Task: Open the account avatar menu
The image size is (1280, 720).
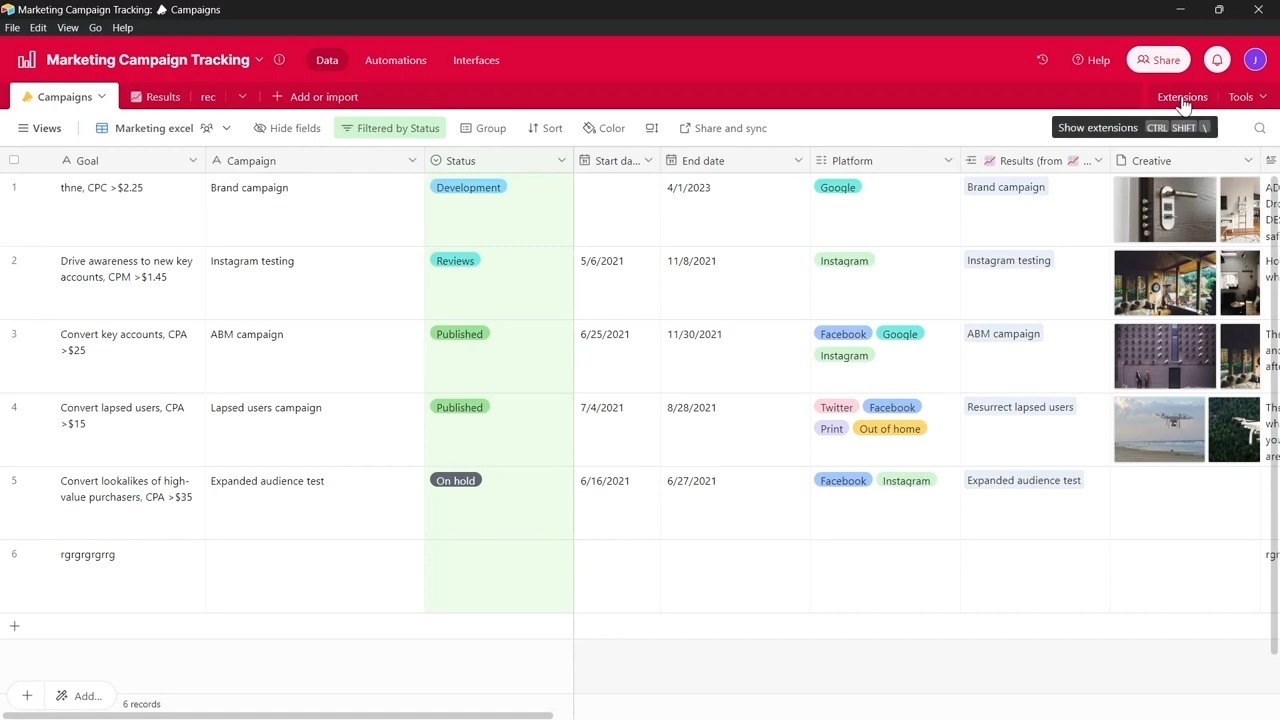Action: 1255,60
